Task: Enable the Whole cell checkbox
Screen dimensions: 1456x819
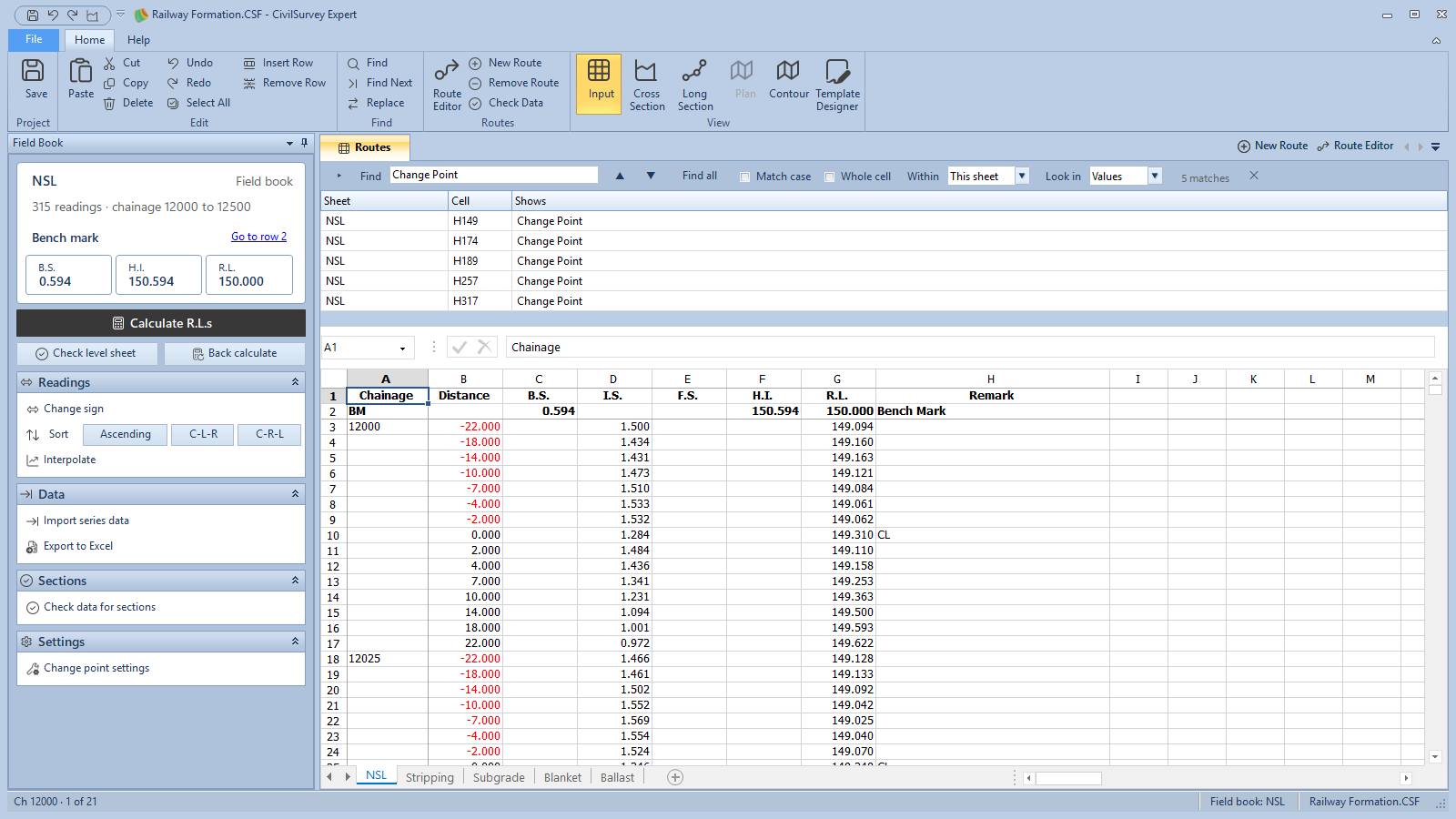Action: [830, 177]
